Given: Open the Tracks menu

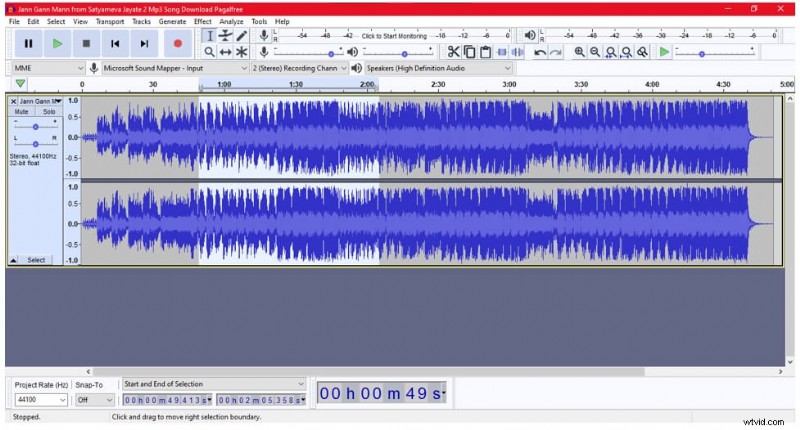Looking at the screenshot, I should pos(141,21).
